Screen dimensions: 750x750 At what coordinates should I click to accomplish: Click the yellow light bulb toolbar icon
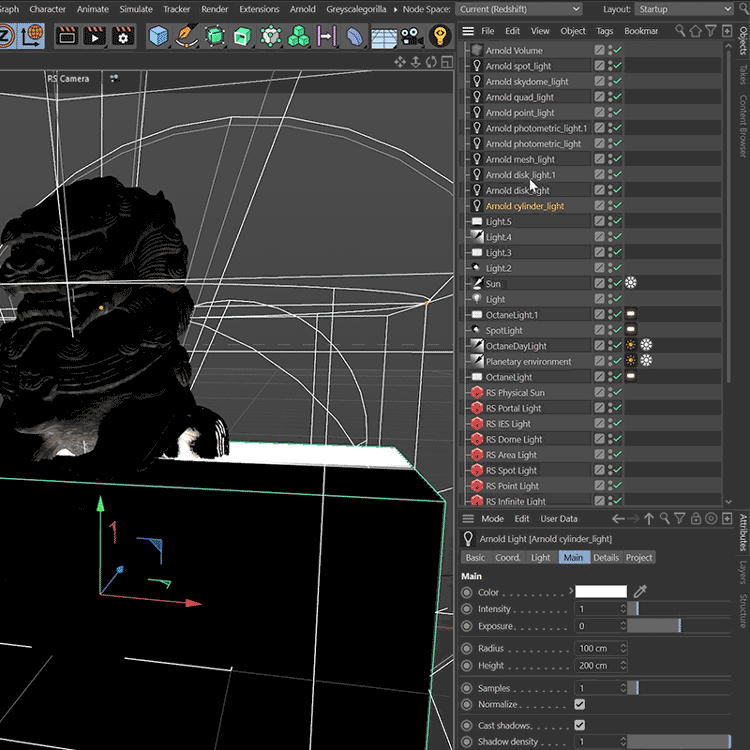[x=439, y=37]
